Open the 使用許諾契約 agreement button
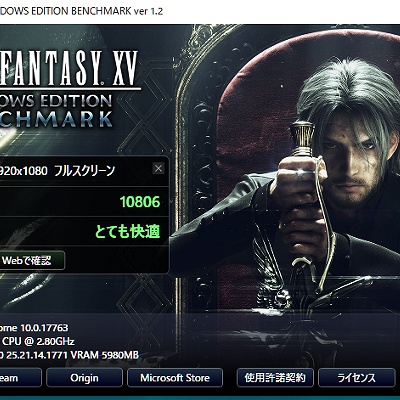Screen dimensions: 400x400 [x=275, y=378]
